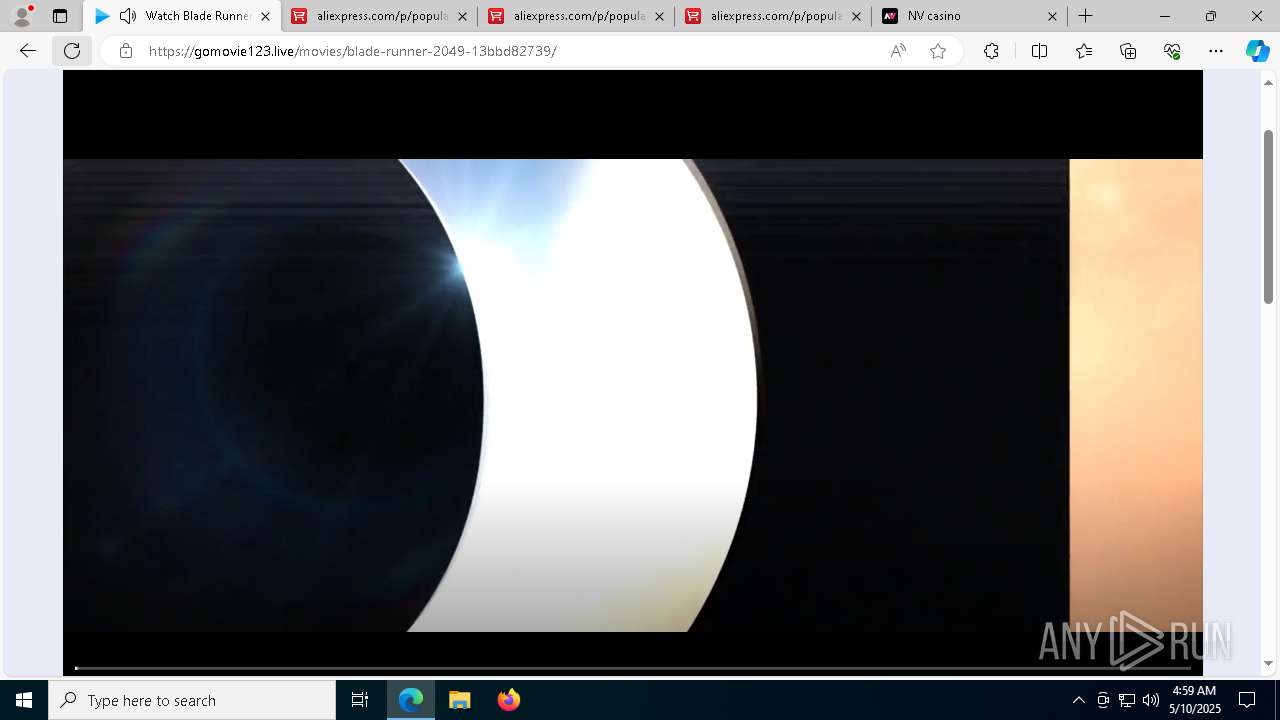Close the second aliexpress.com tab
Viewport: 1280px width, 720px height.
659,16
